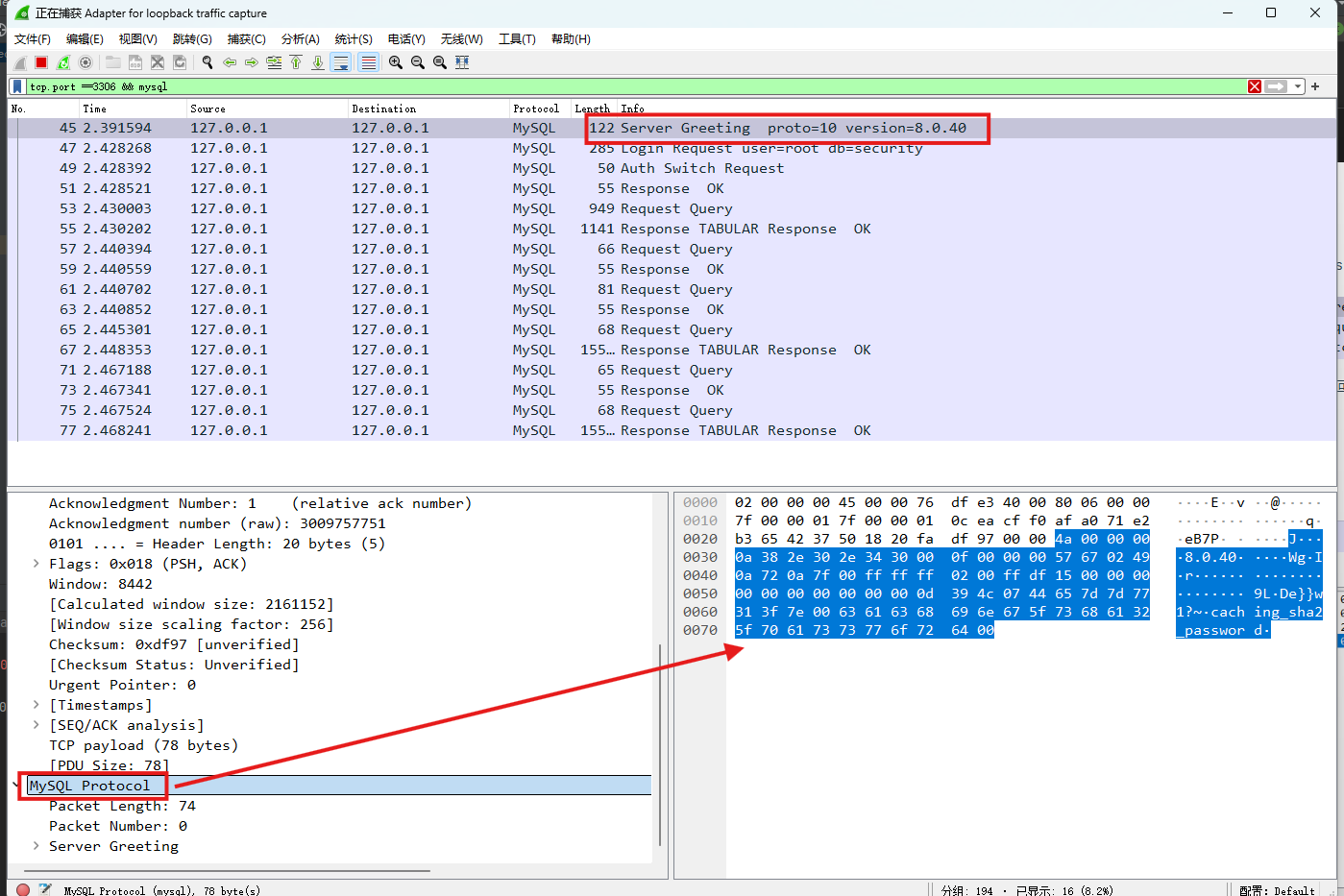Click the capture status expert info icon

click(x=23, y=889)
